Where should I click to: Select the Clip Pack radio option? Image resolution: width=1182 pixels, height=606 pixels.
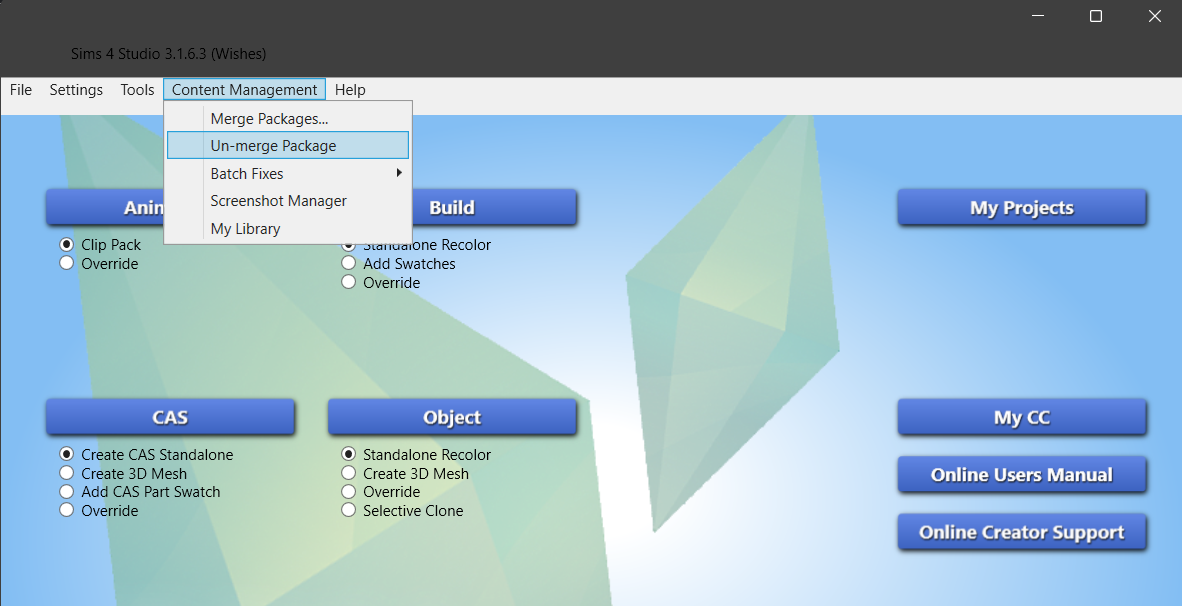point(100,244)
